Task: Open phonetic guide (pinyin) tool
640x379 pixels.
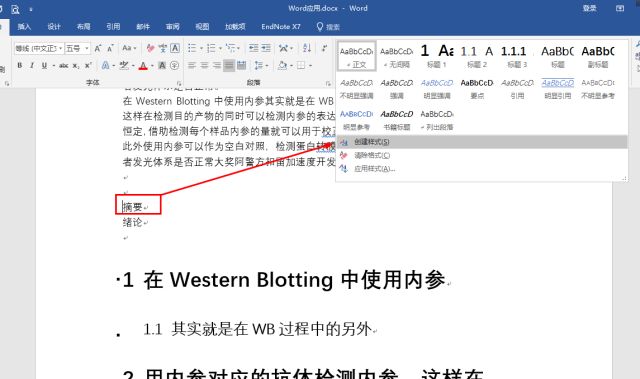Action: (163, 48)
